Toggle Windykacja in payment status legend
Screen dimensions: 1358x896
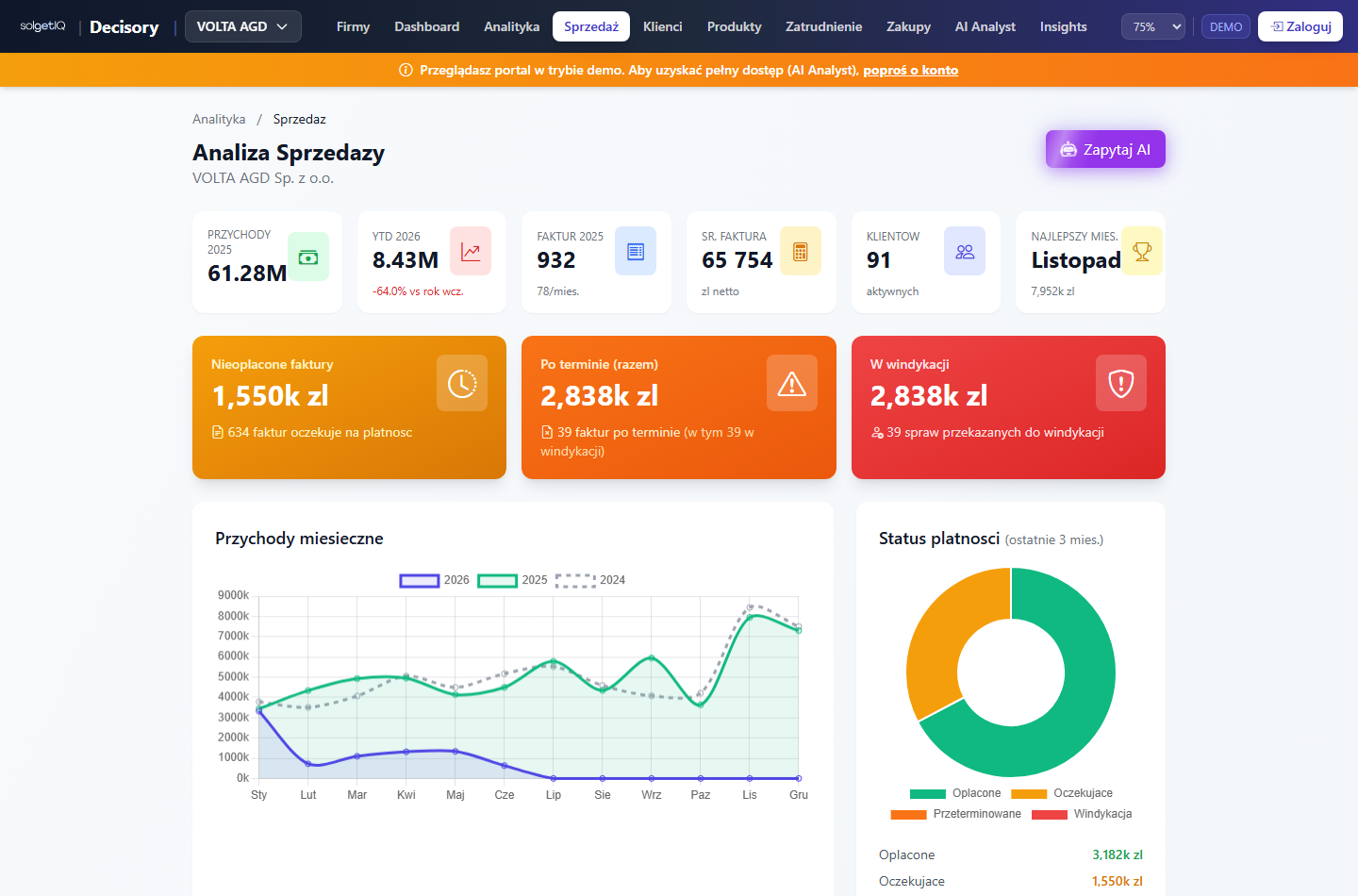[1082, 814]
